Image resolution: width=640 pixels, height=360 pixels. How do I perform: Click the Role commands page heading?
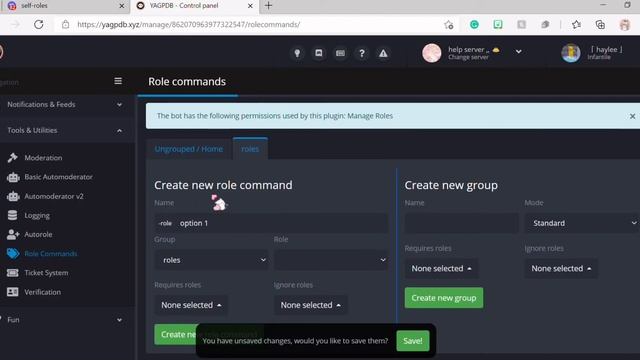pos(187,82)
